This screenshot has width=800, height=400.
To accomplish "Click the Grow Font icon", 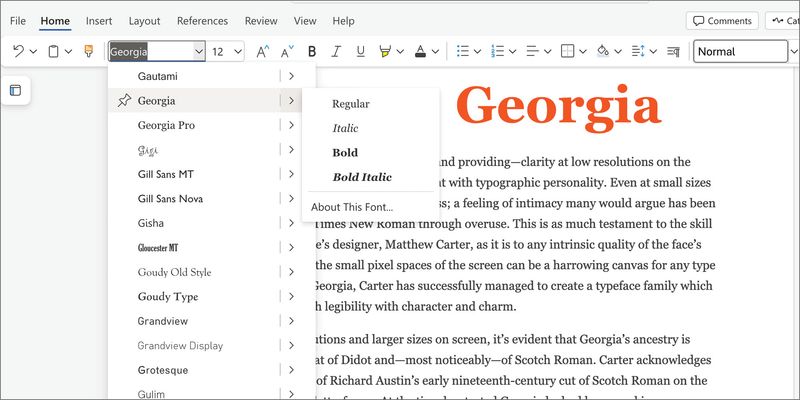I will (263, 51).
